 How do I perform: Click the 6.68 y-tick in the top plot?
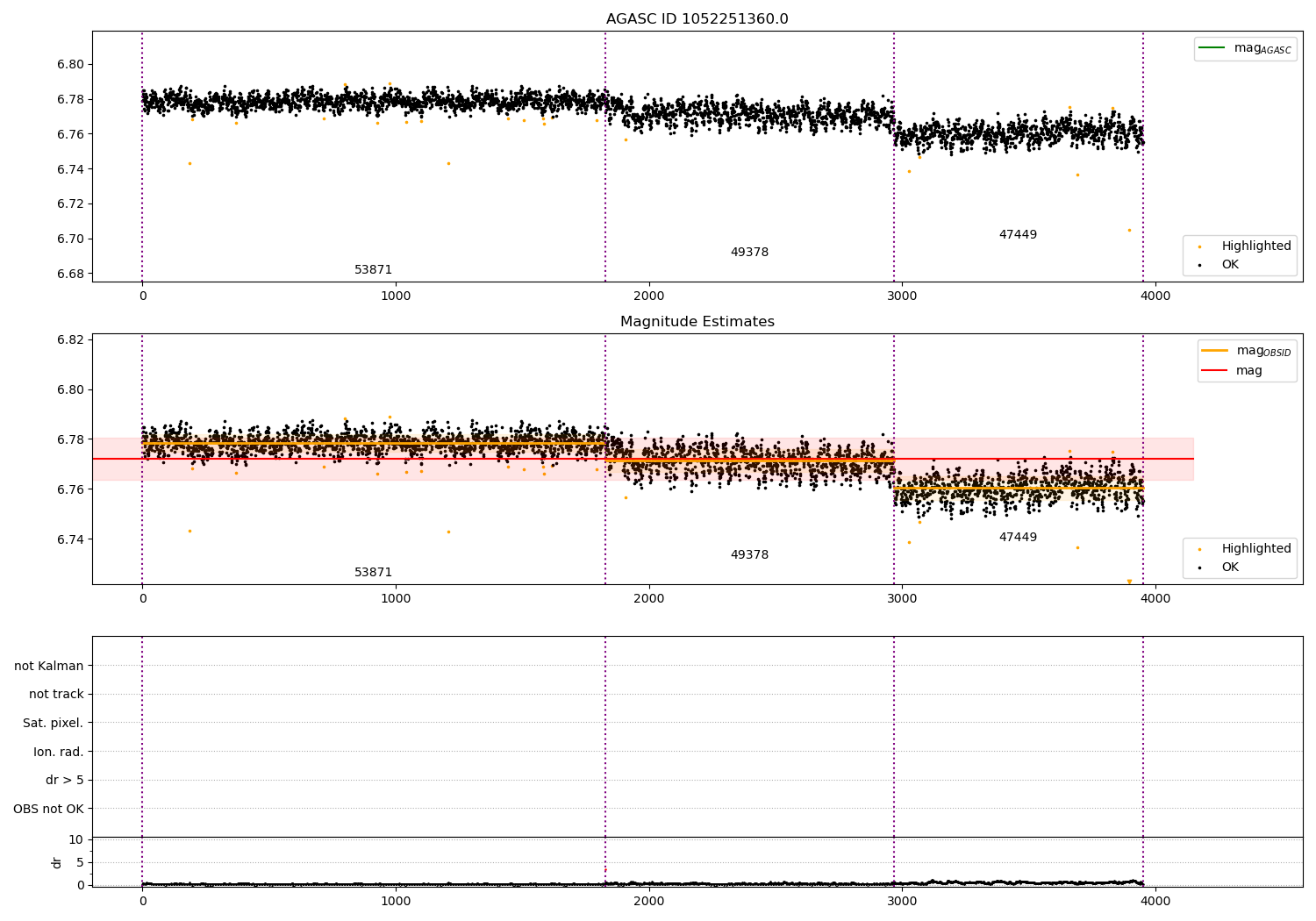pos(71,275)
